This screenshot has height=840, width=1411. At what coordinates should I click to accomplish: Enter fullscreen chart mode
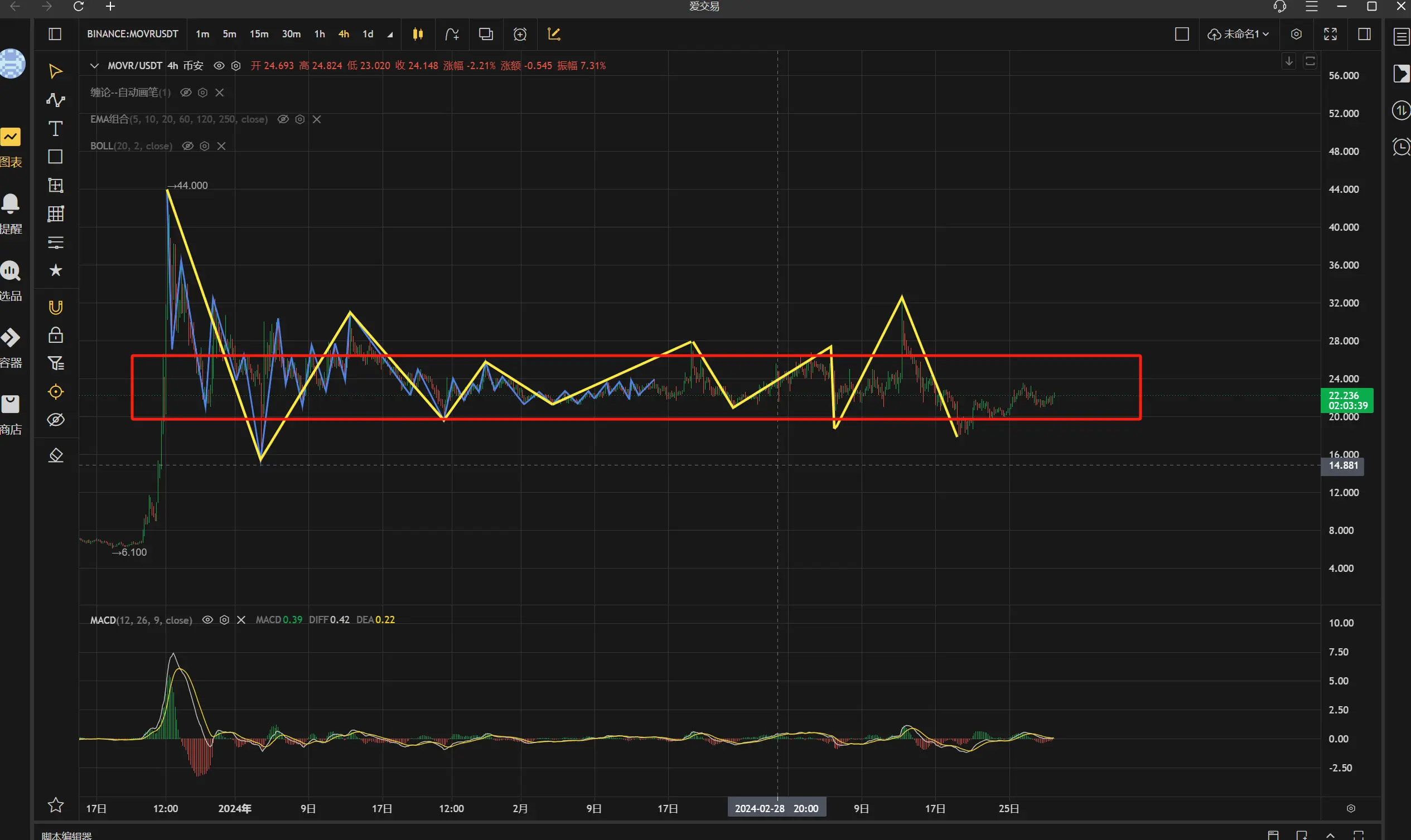[1330, 34]
